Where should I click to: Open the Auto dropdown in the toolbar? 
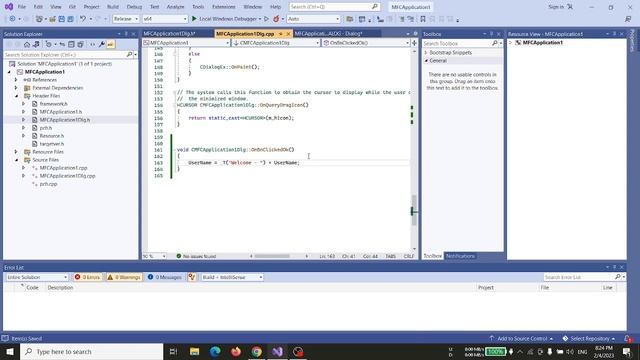click(x=313, y=19)
